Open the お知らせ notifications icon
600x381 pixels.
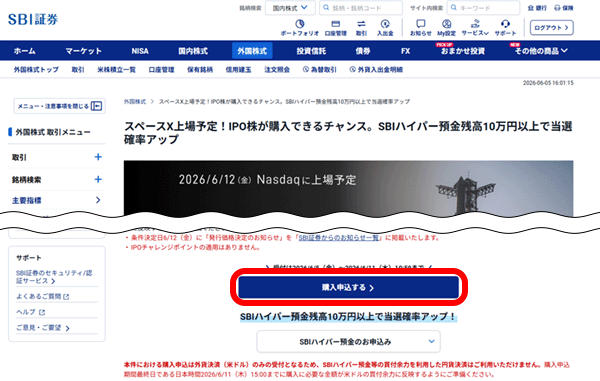[421, 28]
